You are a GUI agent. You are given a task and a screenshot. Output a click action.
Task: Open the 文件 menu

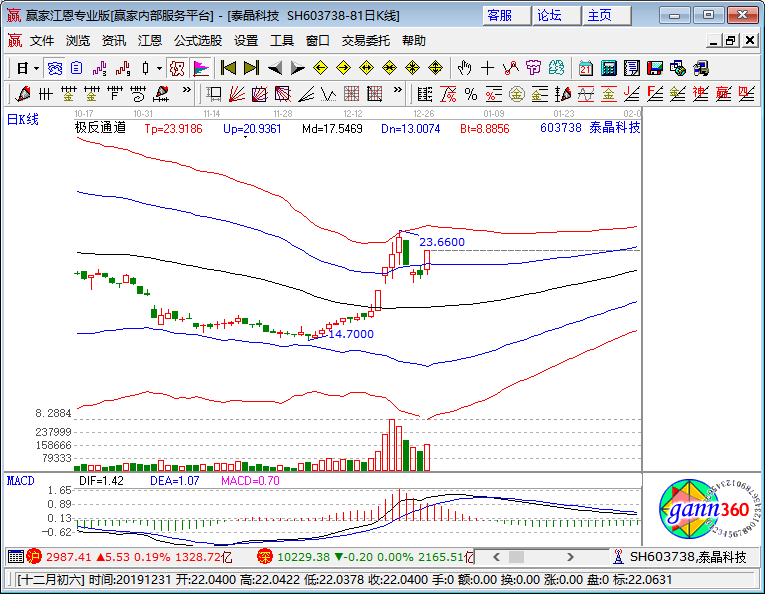(x=42, y=41)
